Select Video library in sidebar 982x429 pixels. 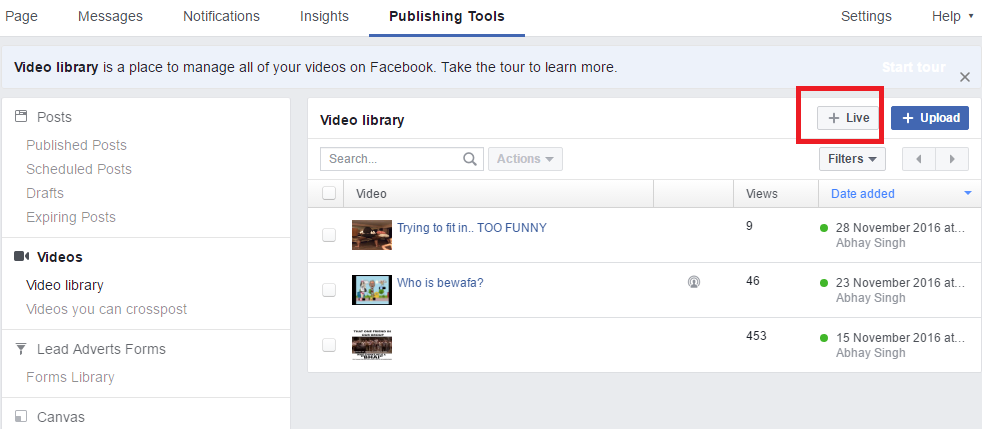(65, 286)
